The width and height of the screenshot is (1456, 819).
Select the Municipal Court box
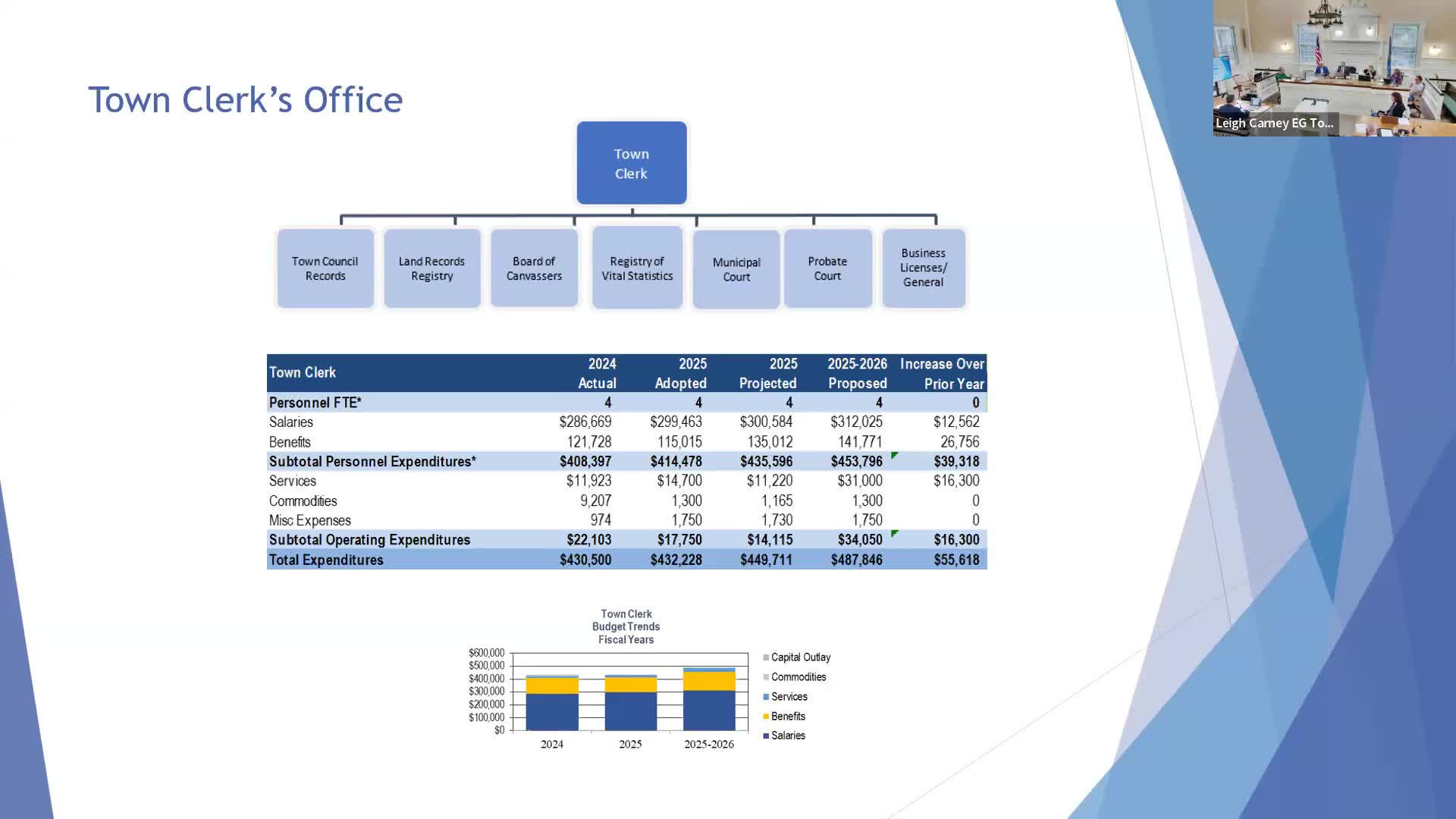pyautogui.click(x=736, y=269)
